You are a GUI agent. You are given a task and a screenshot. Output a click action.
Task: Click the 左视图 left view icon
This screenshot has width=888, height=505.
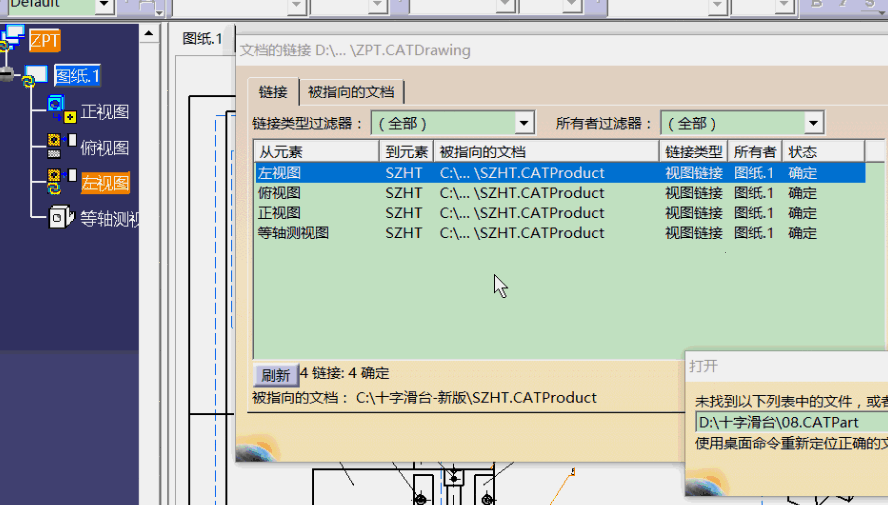tap(61, 181)
